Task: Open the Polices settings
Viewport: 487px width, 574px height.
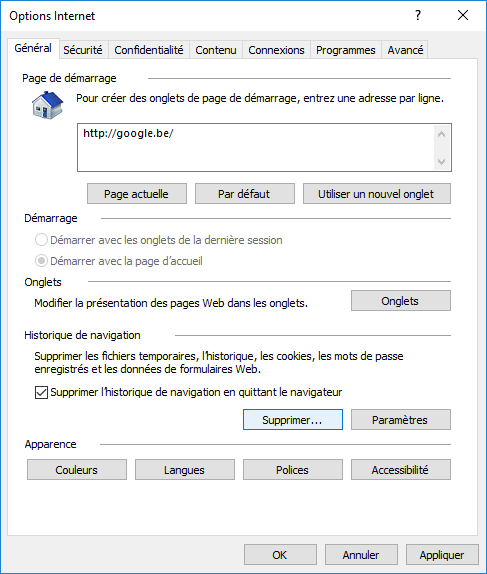Action: (x=293, y=470)
